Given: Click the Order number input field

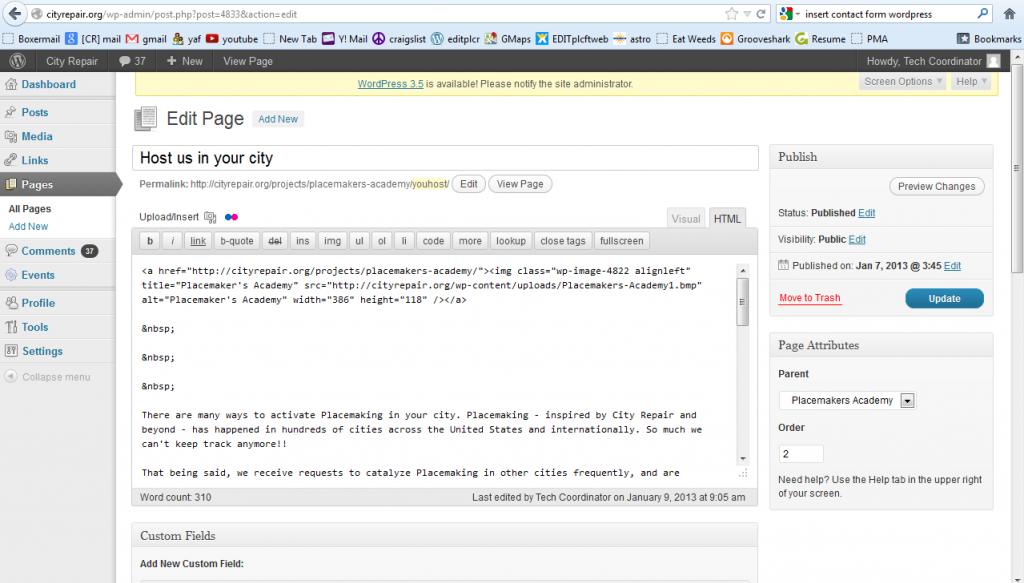Looking at the screenshot, I should [800, 454].
